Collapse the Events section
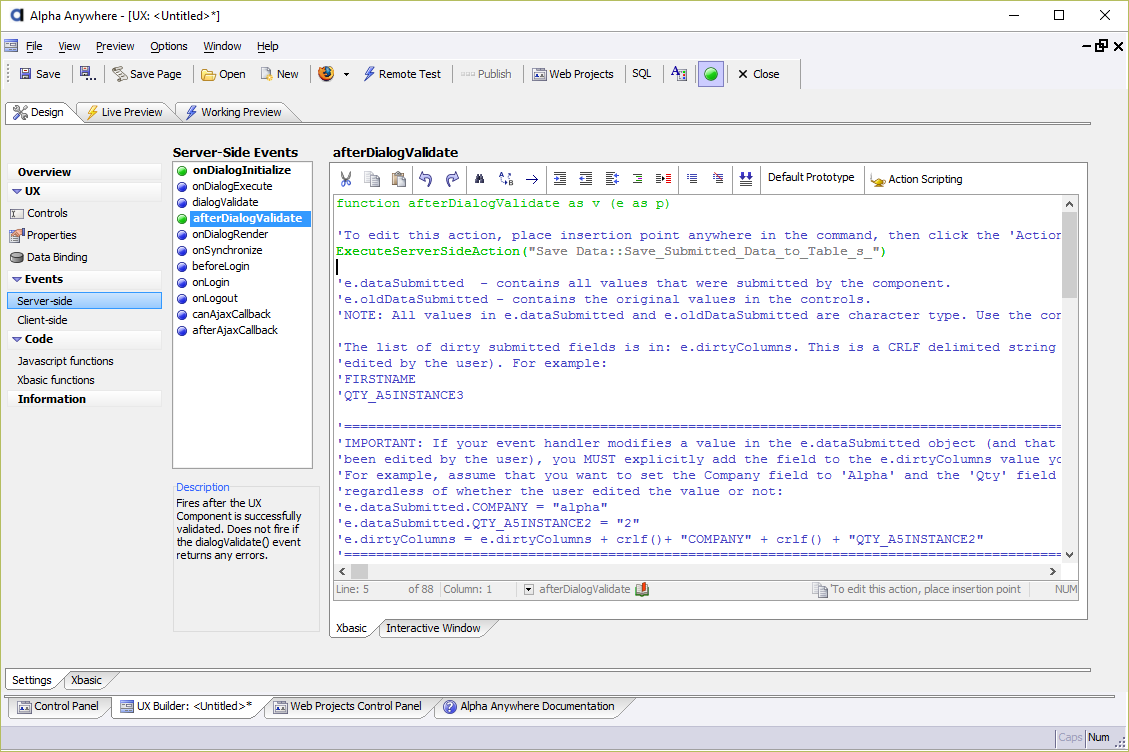 (17, 279)
